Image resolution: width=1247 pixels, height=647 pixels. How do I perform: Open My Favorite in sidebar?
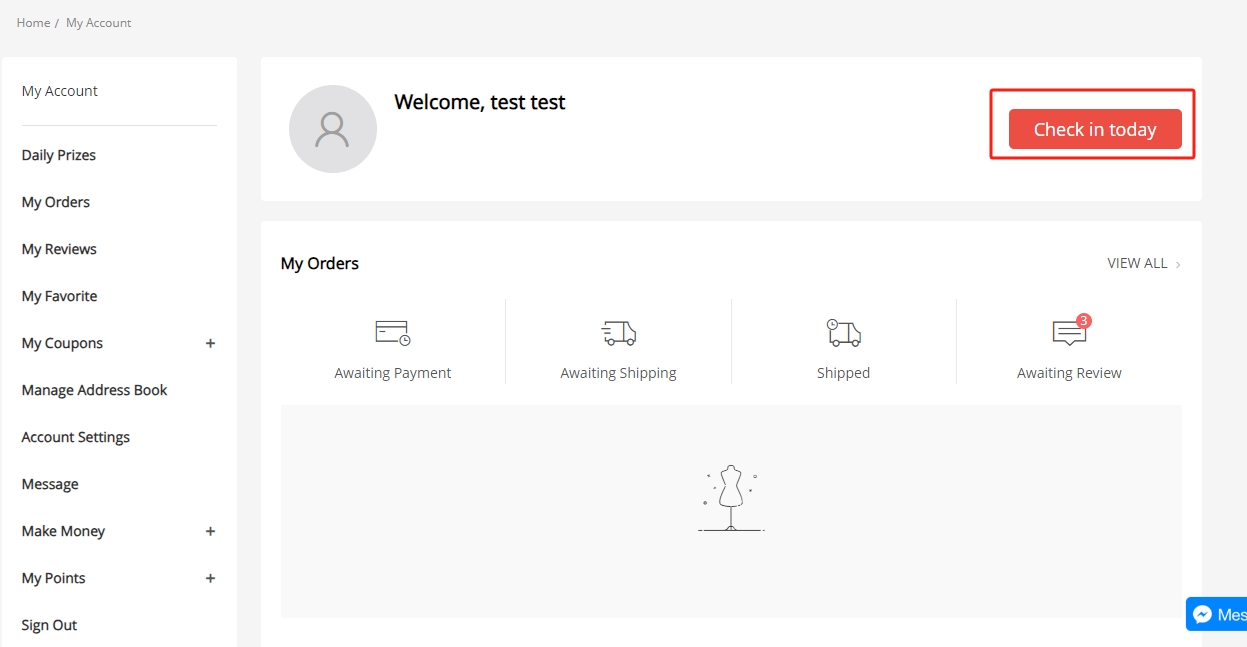tap(59, 296)
